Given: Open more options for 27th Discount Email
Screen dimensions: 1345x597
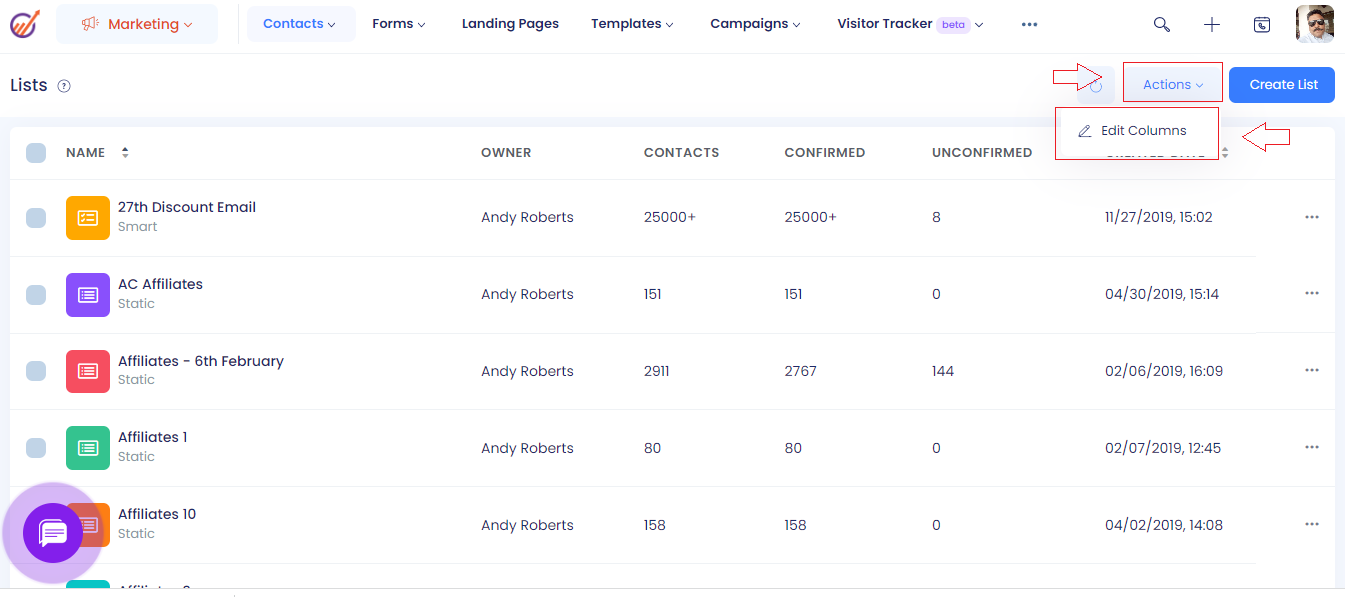Looking at the screenshot, I should [x=1312, y=217].
